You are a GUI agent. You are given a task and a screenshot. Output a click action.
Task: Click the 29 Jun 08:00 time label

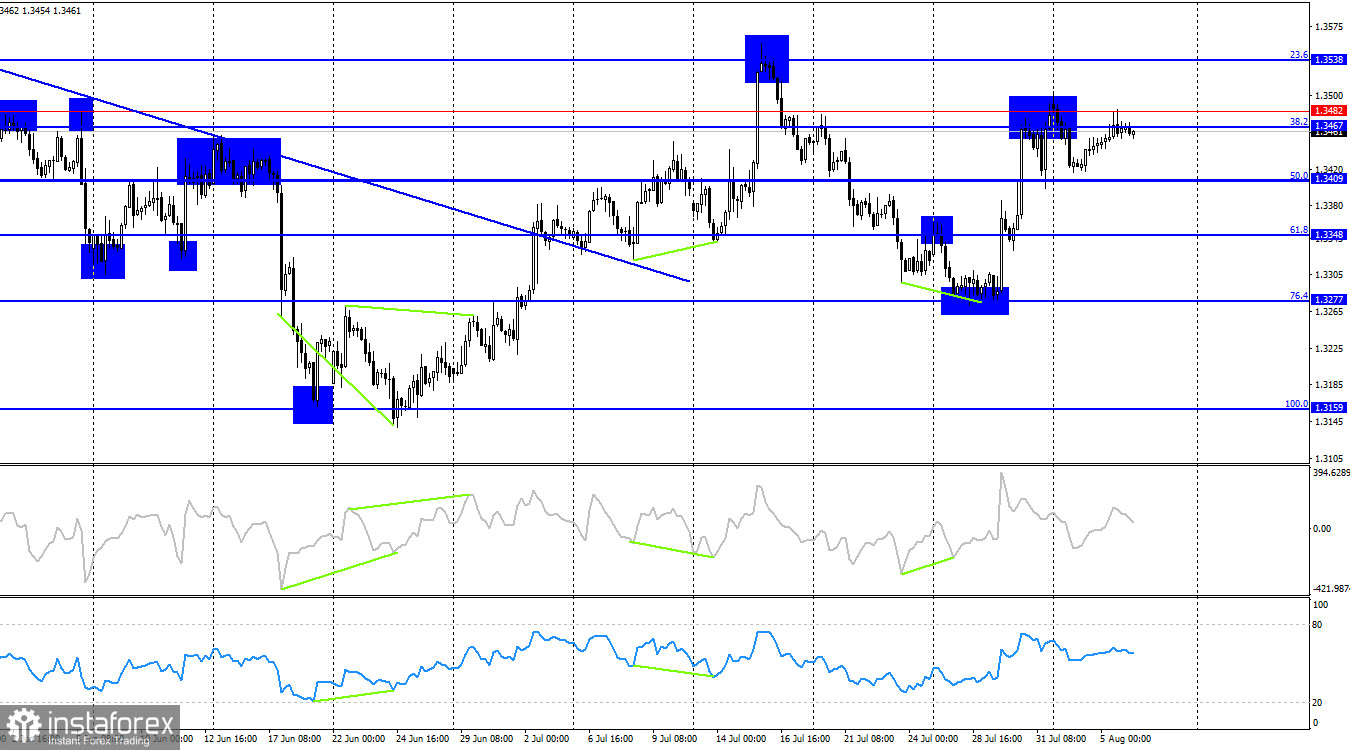(x=487, y=739)
